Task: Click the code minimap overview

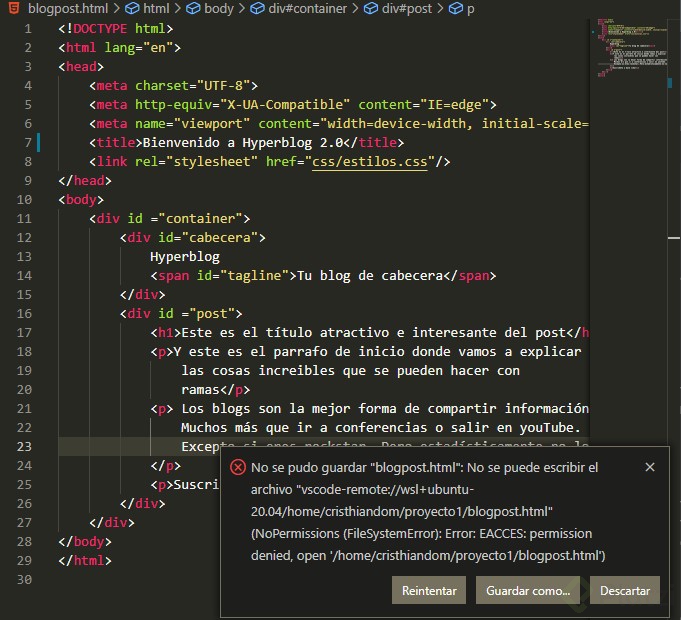Action: coord(632,48)
